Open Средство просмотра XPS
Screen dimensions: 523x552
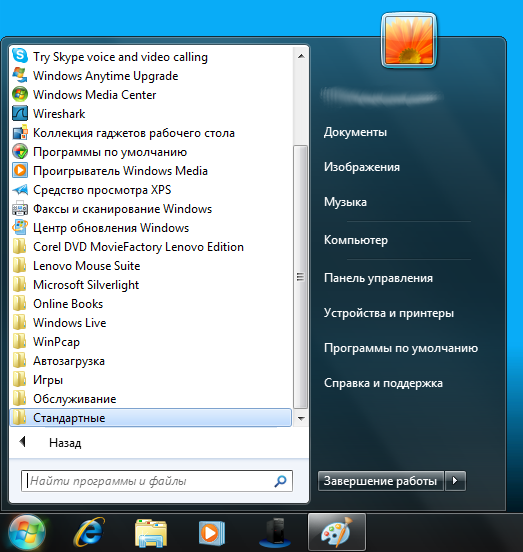click(151, 190)
